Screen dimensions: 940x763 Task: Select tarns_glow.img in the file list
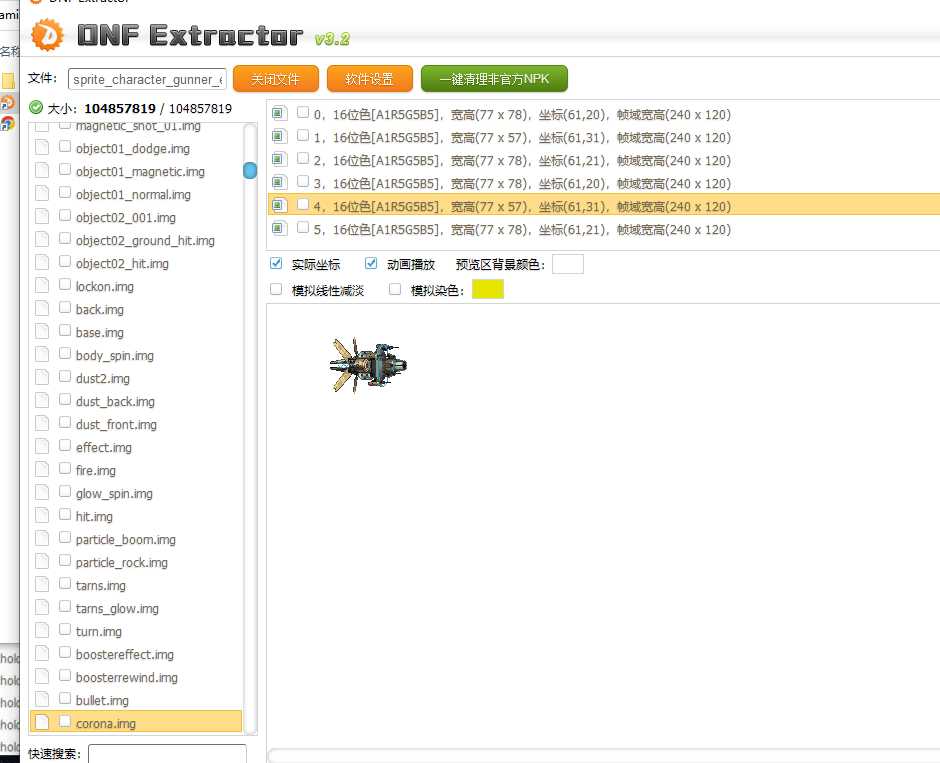(x=117, y=608)
